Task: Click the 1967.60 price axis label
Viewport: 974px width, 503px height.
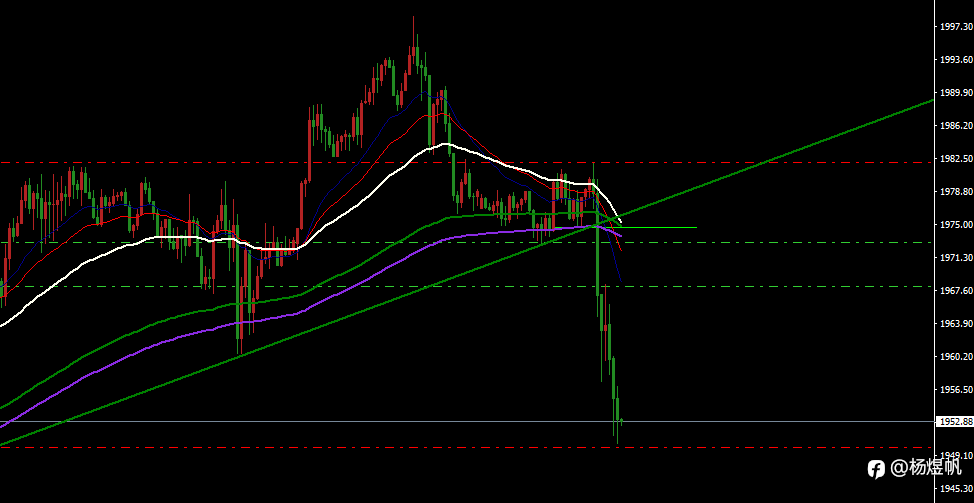Action: coord(956,291)
